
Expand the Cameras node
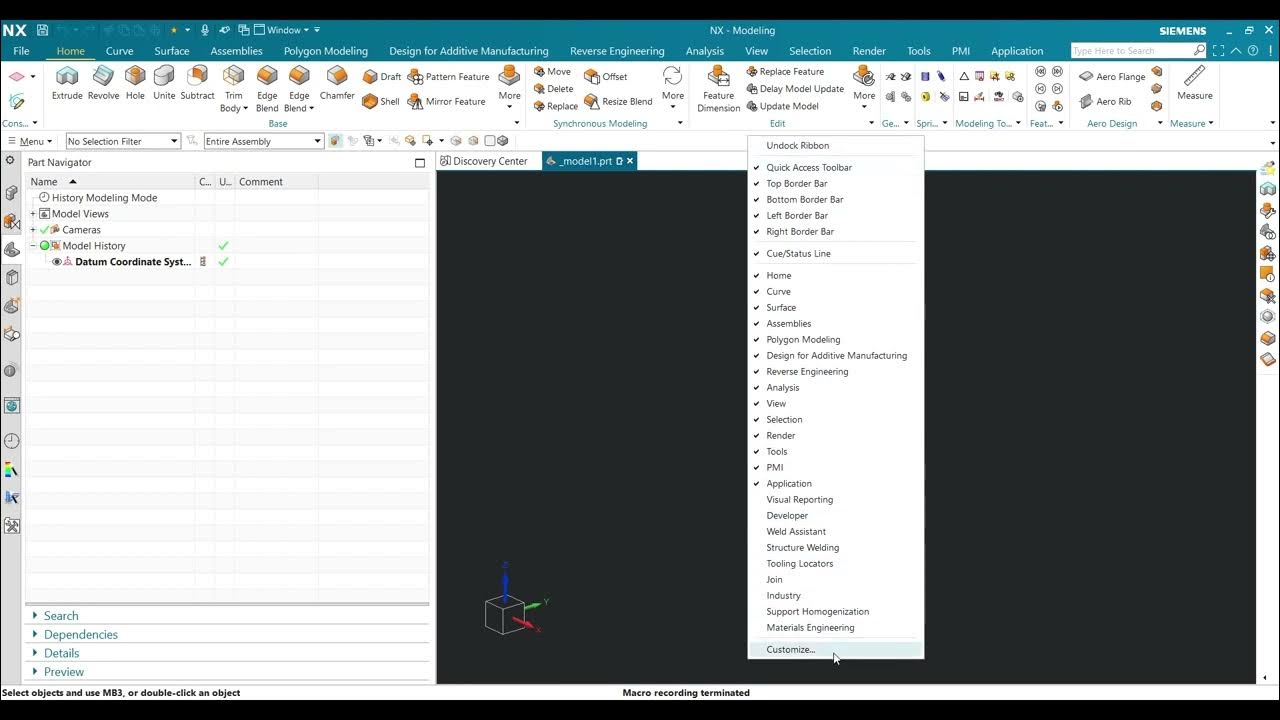pos(33,230)
